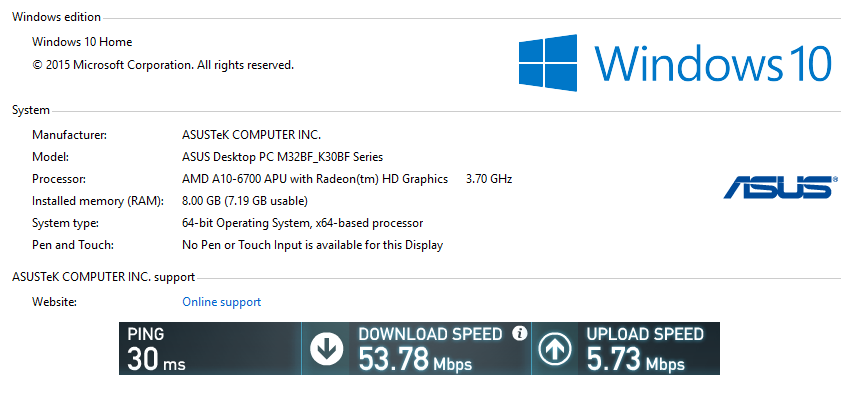The height and width of the screenshot is (397, 841).
Task: Click the Microsoft Corporation copyright line
Action: point(163,65)
